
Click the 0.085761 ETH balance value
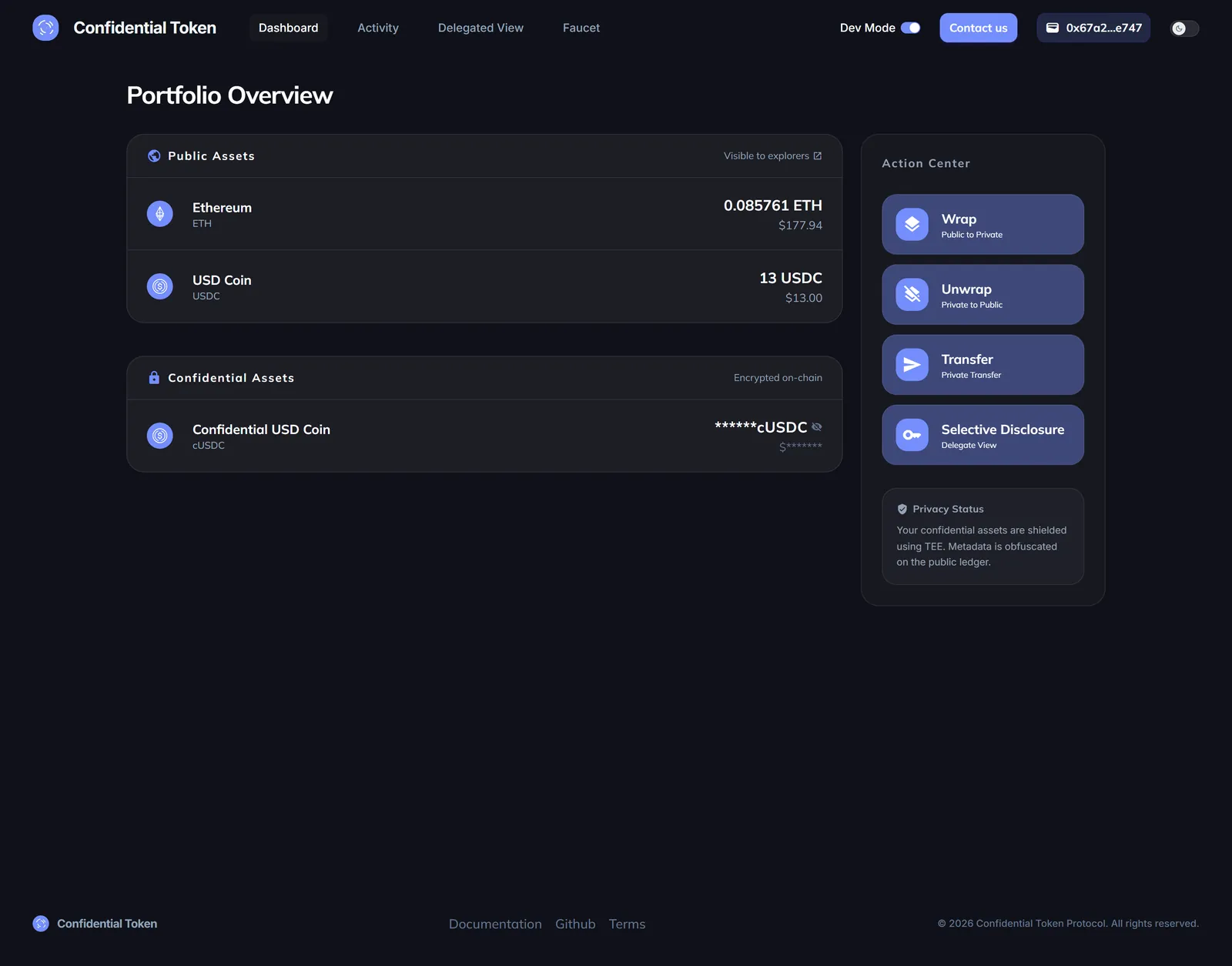(x=772, y=206)
